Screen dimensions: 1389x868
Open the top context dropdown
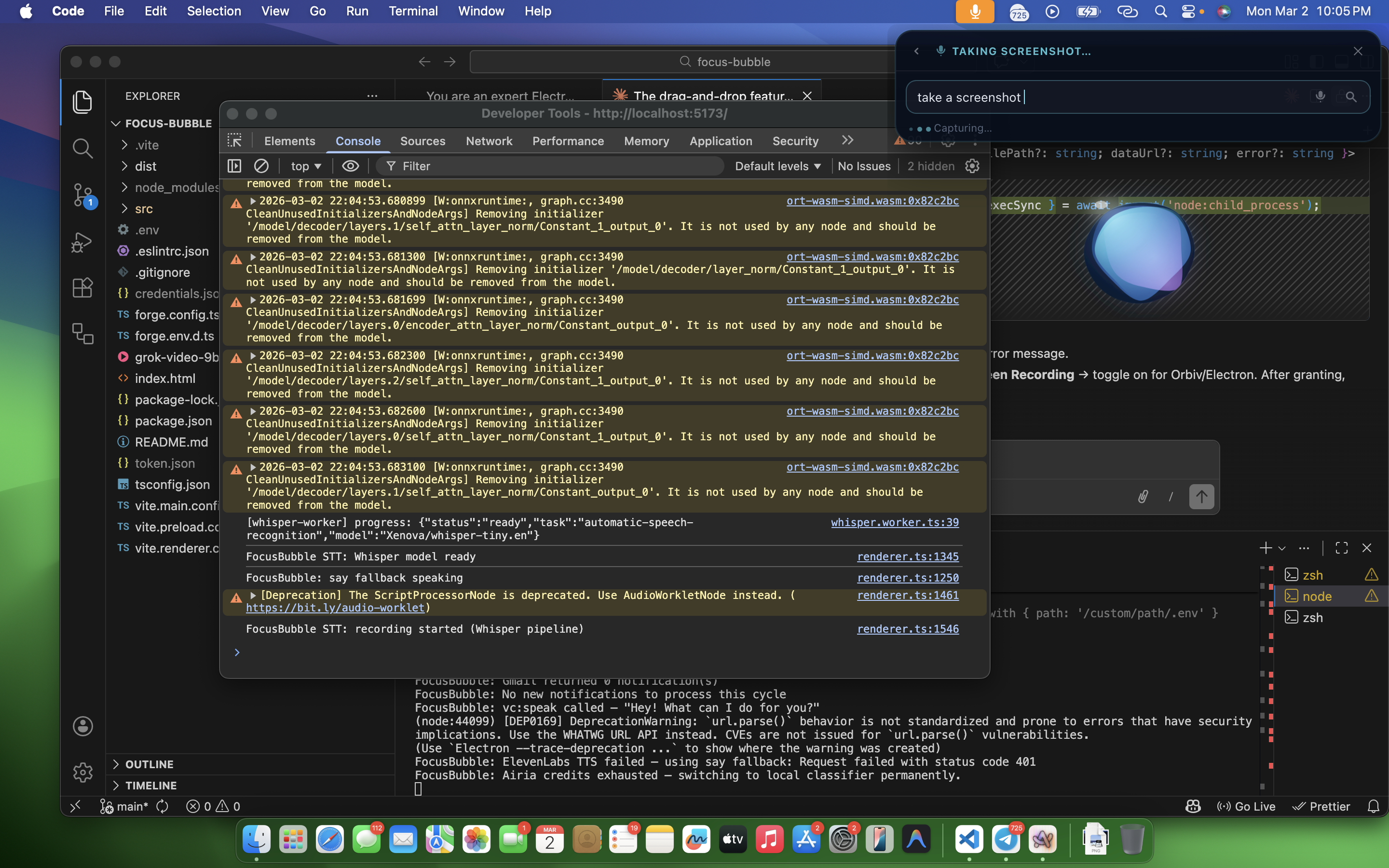(x=305, y=166)
